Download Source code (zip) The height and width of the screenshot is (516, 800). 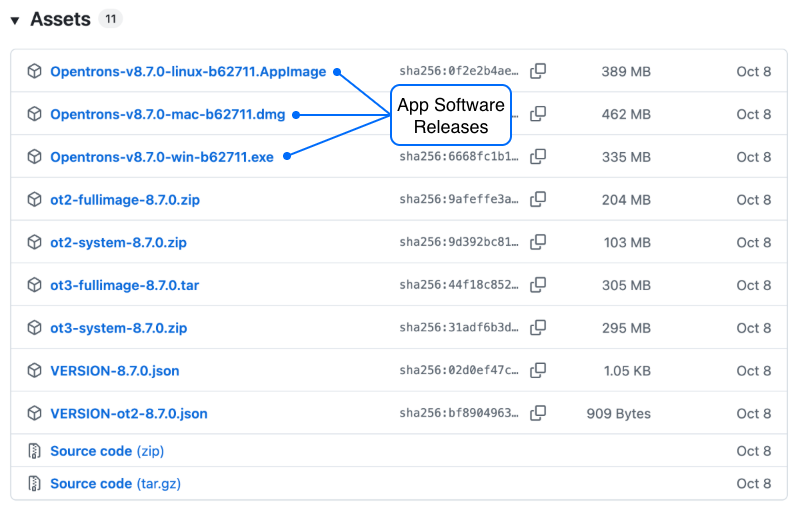click(107, 451)
